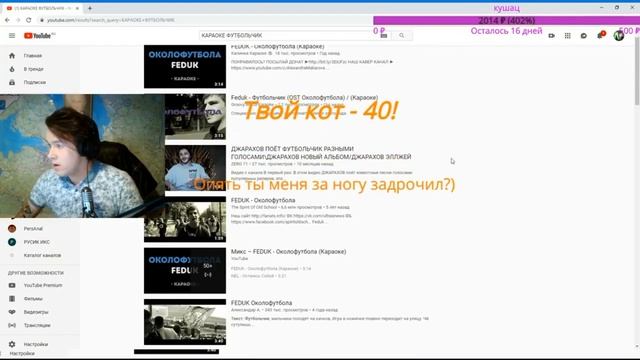This screenshot has height=360, width=640.
Task: Open the account avatar menu
Action: 619,36
